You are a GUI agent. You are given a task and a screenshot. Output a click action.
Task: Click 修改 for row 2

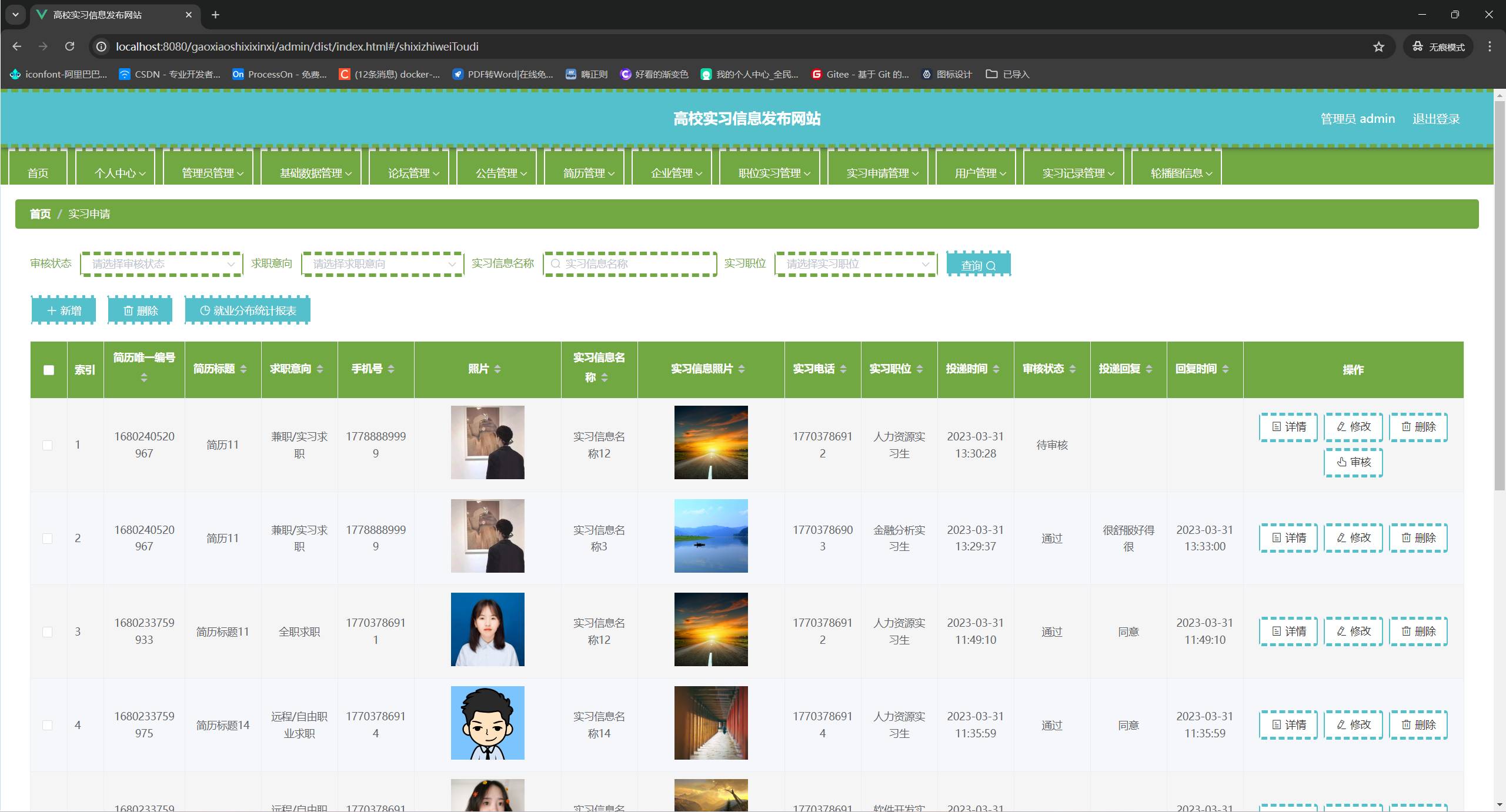point(1353,538)
